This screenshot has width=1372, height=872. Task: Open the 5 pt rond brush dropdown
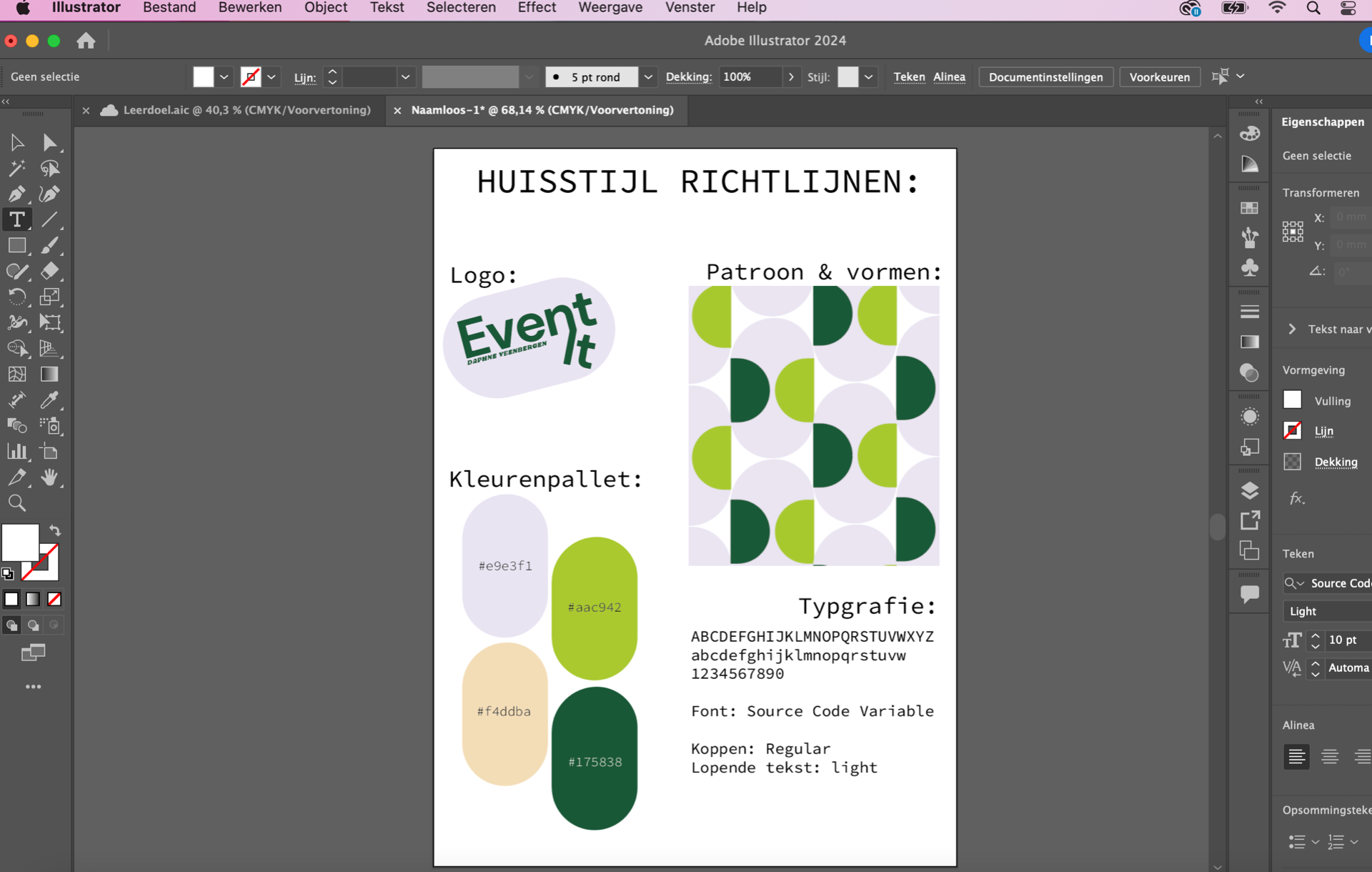click(648, 77)
